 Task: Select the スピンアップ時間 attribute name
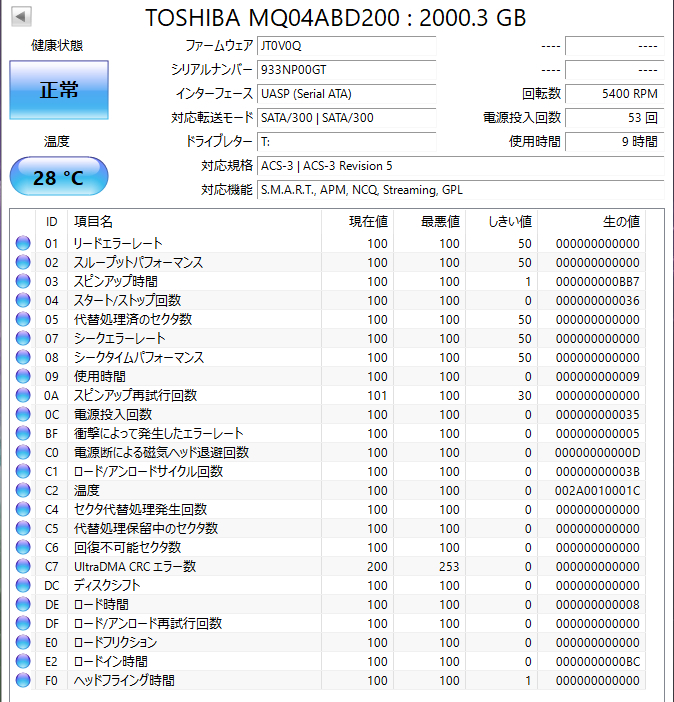coord(116,281)
